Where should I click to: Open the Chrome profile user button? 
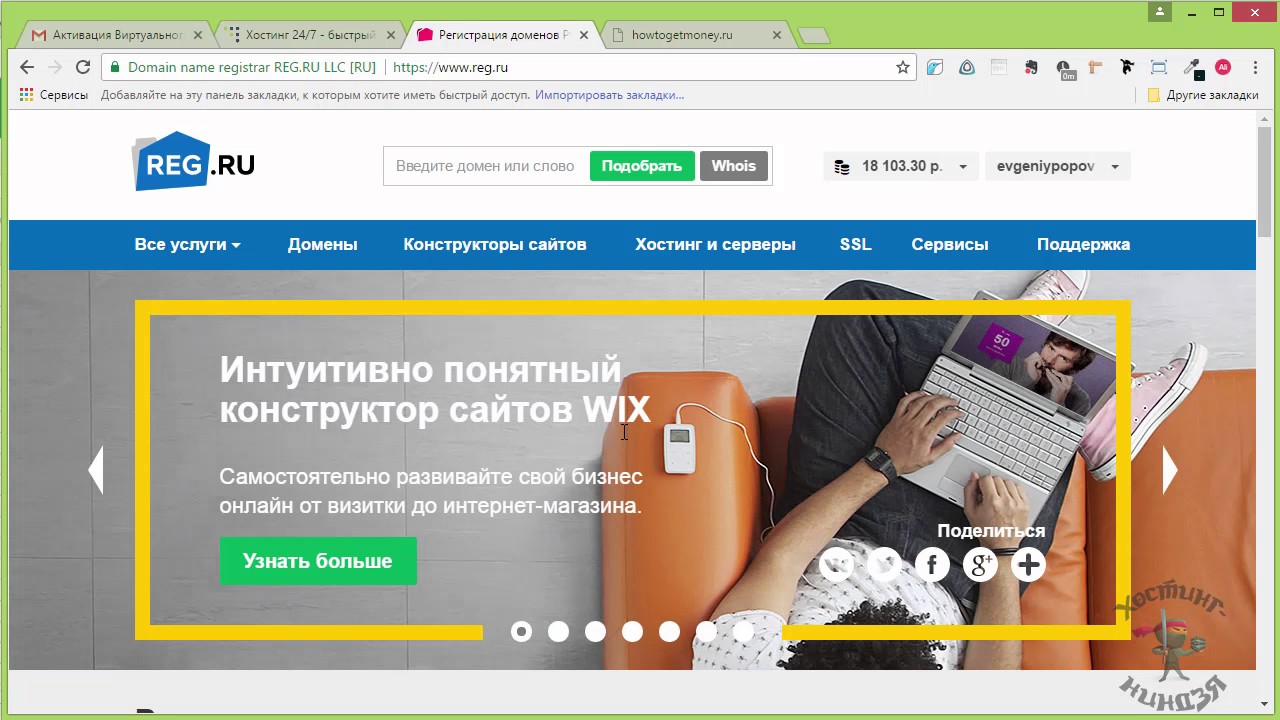tap(1159, 12)
